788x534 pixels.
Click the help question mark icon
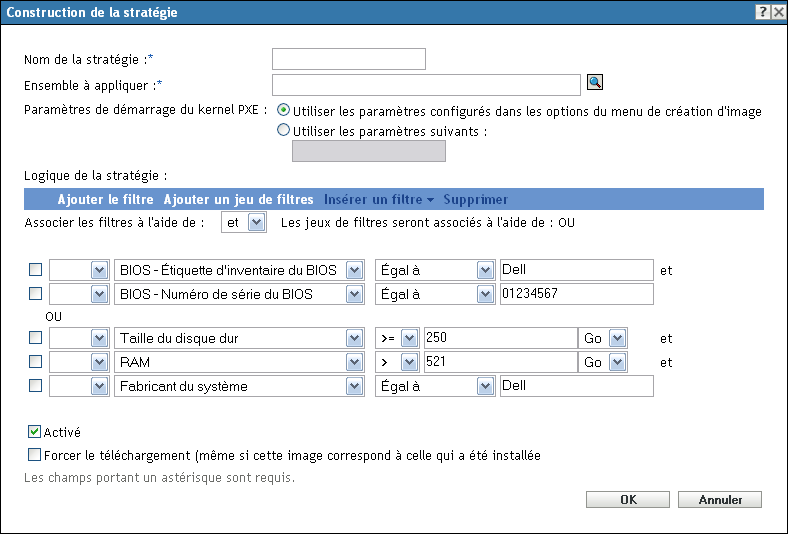762,10
